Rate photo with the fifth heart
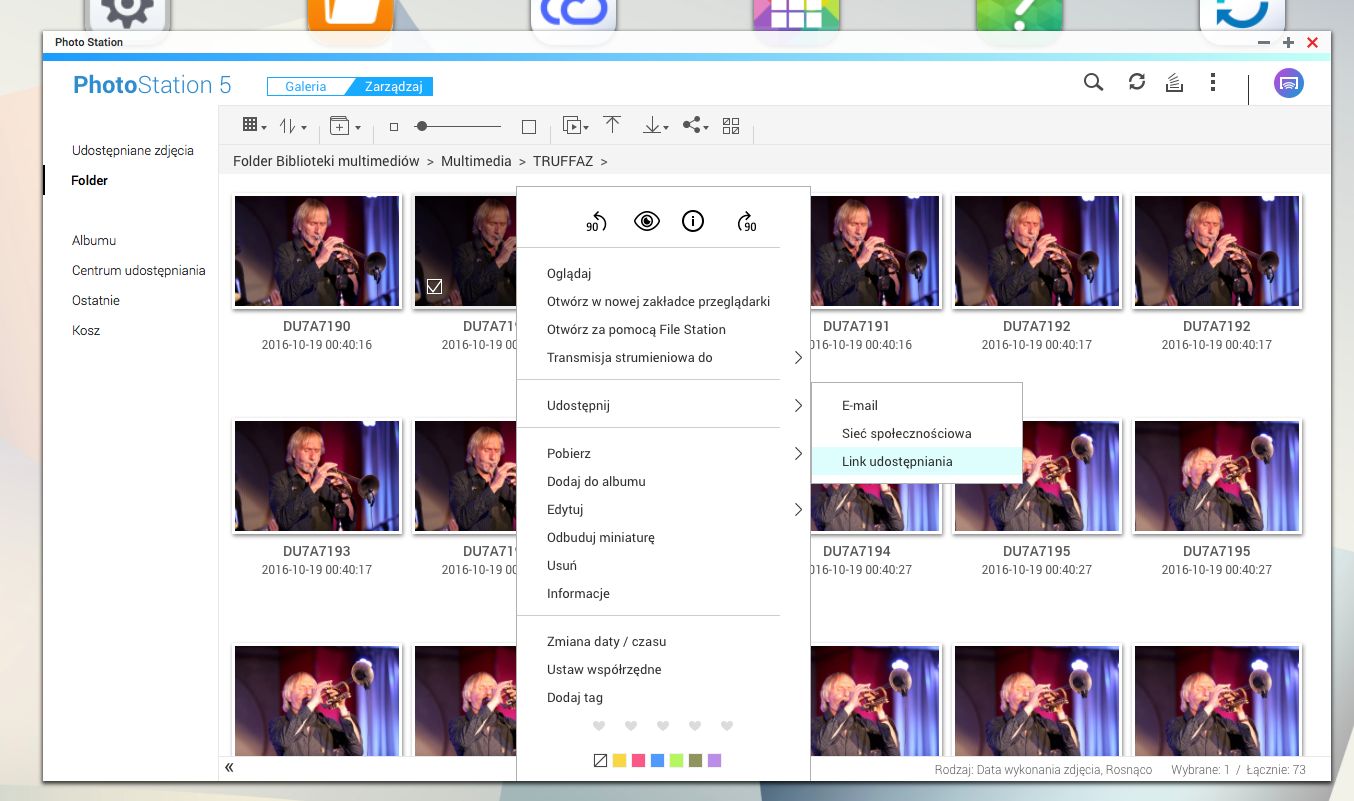 [727, 725]
